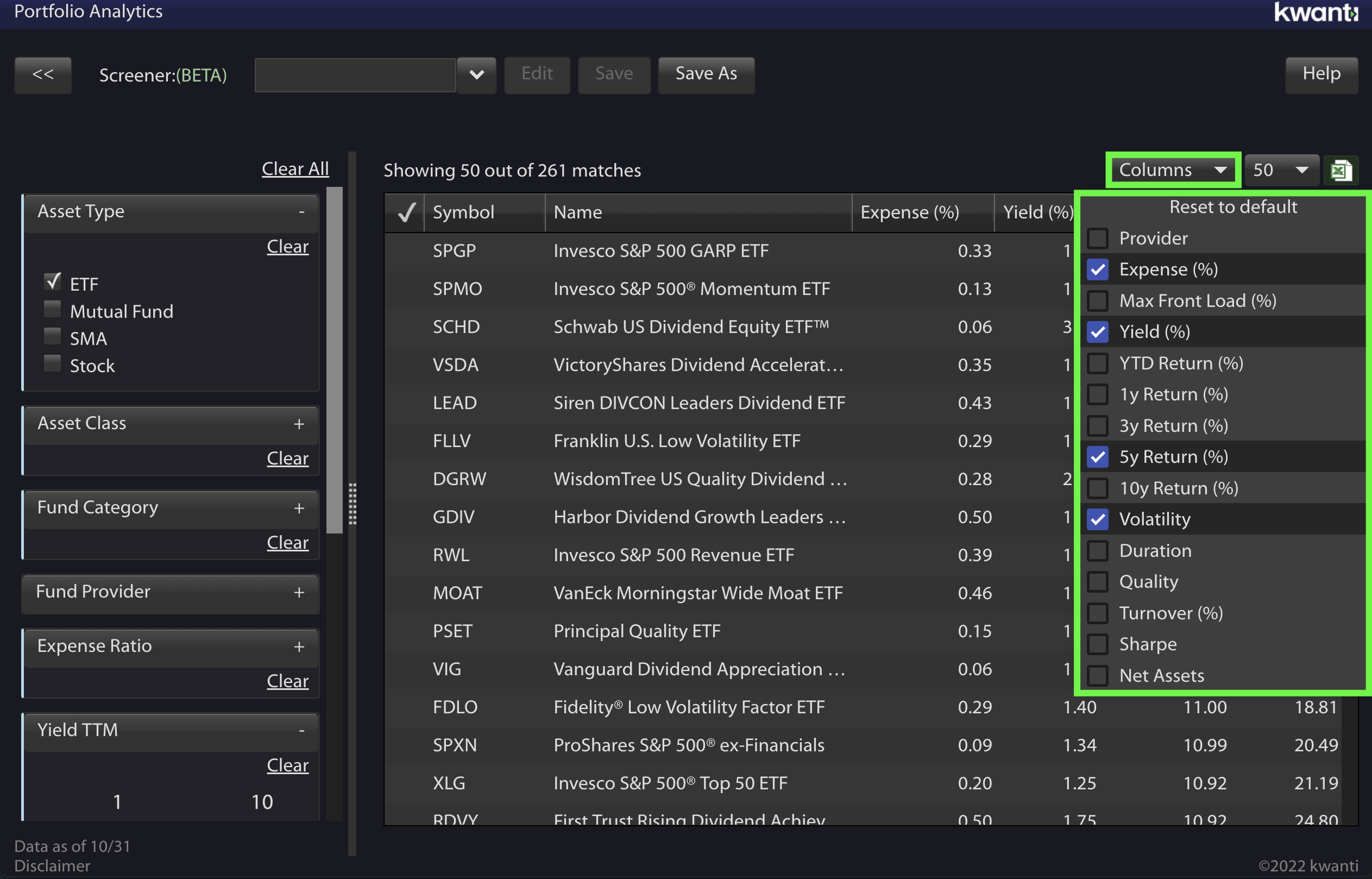Click the Yield TTM minimum value 1
The height and width of the screenshot is (879, 1372).
point(117,802)
